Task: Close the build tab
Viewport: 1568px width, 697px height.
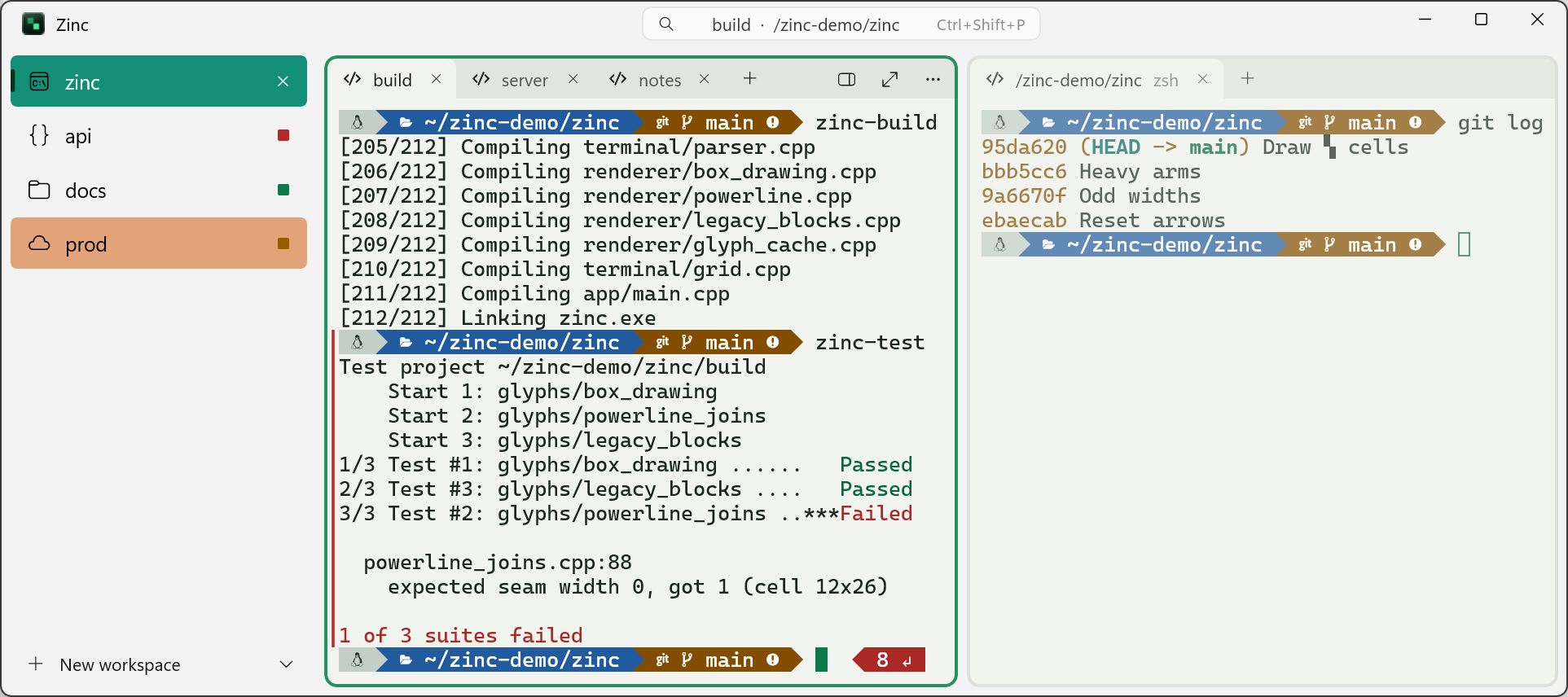Action: (x=437, y=79)
